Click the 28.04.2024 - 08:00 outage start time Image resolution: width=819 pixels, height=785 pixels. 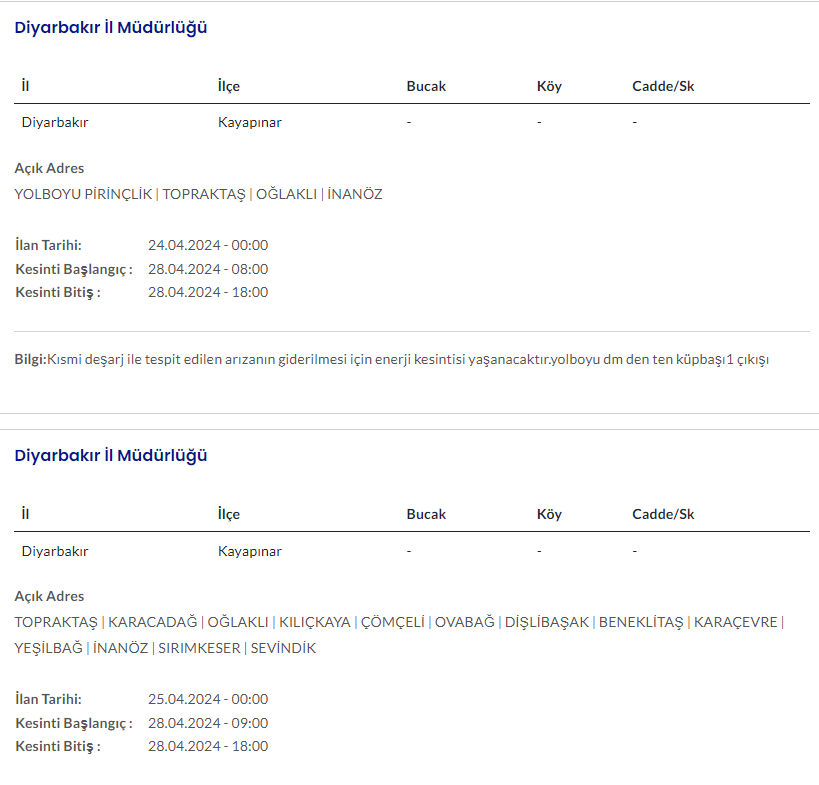[208, 269]
